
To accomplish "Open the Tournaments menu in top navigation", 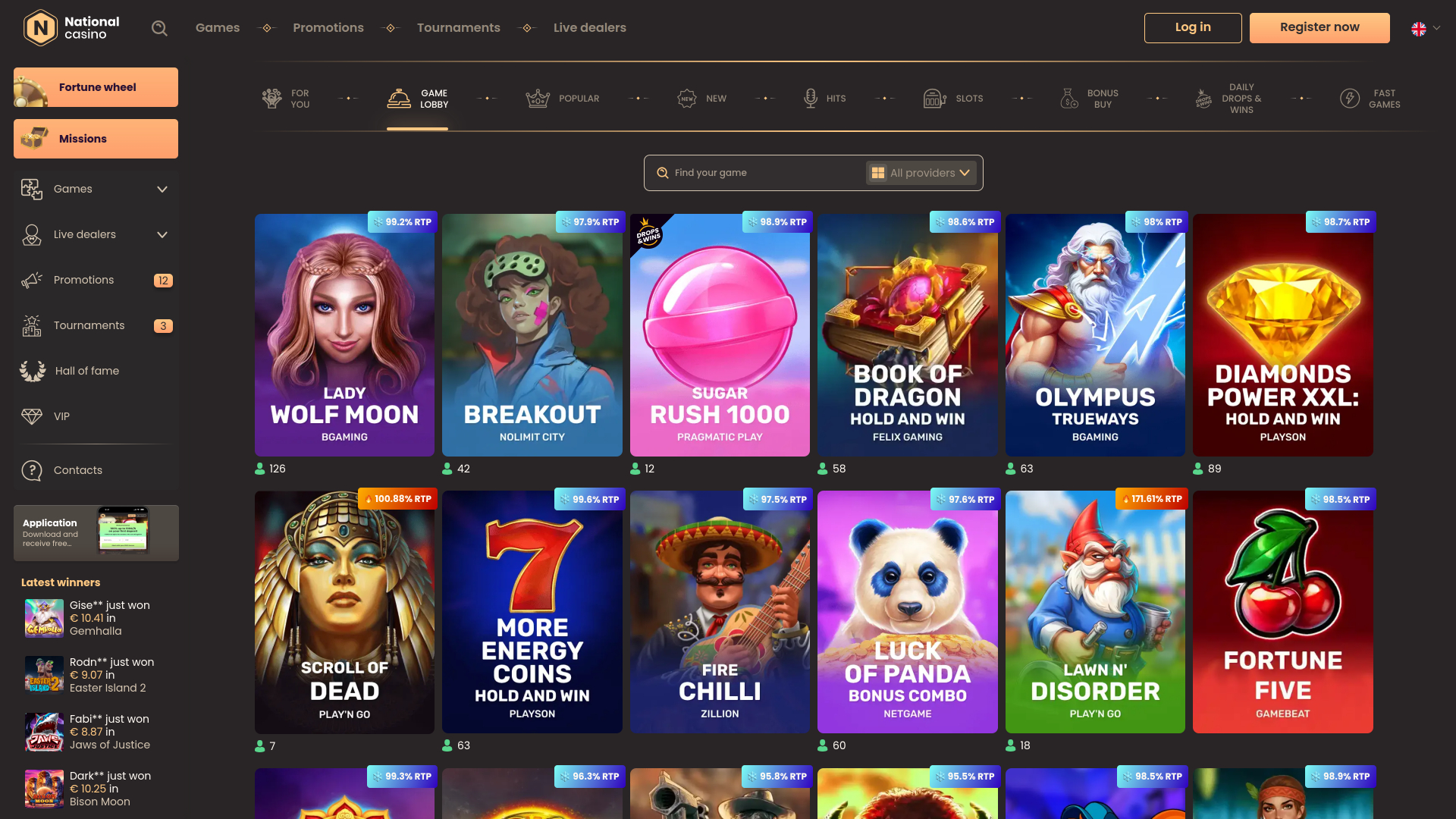I will (x=458, y=27).
